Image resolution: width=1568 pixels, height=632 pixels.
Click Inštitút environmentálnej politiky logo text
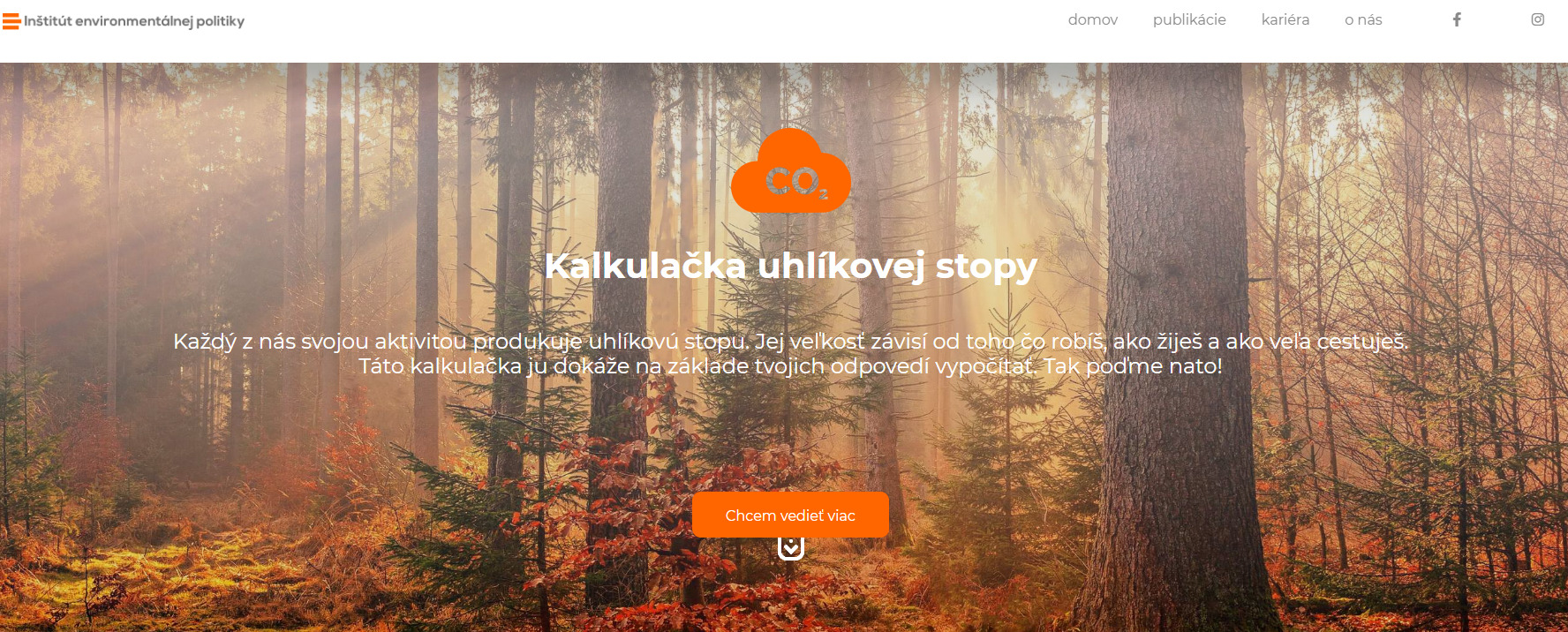point(134,21)
